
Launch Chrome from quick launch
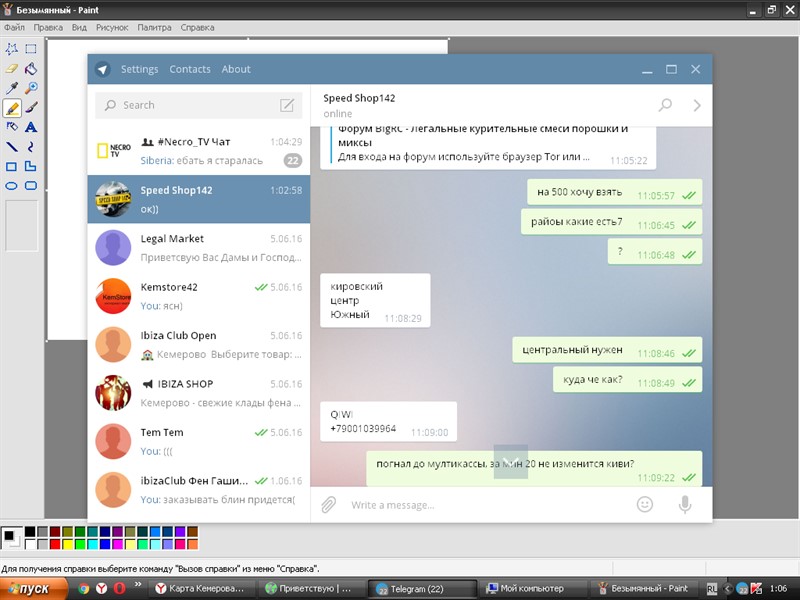click(84, 589)
